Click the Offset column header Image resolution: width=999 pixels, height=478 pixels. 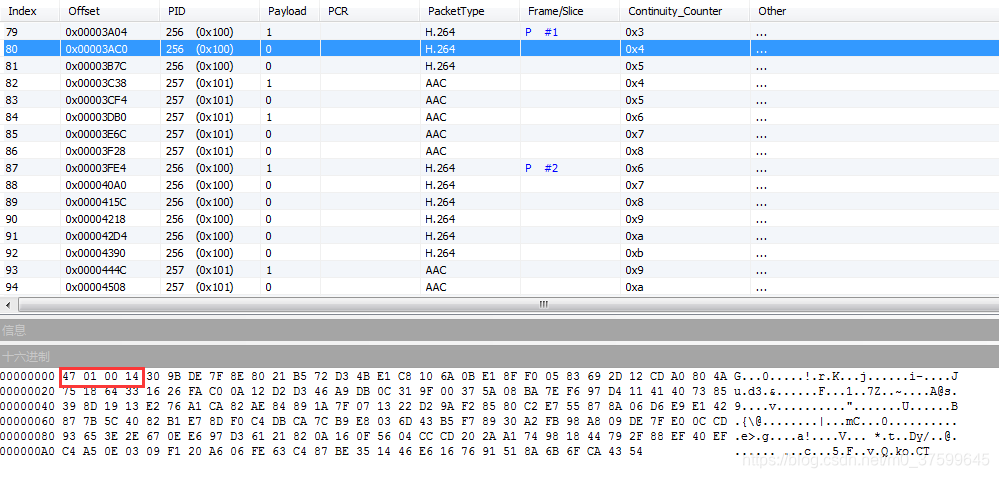click(110, 11)
